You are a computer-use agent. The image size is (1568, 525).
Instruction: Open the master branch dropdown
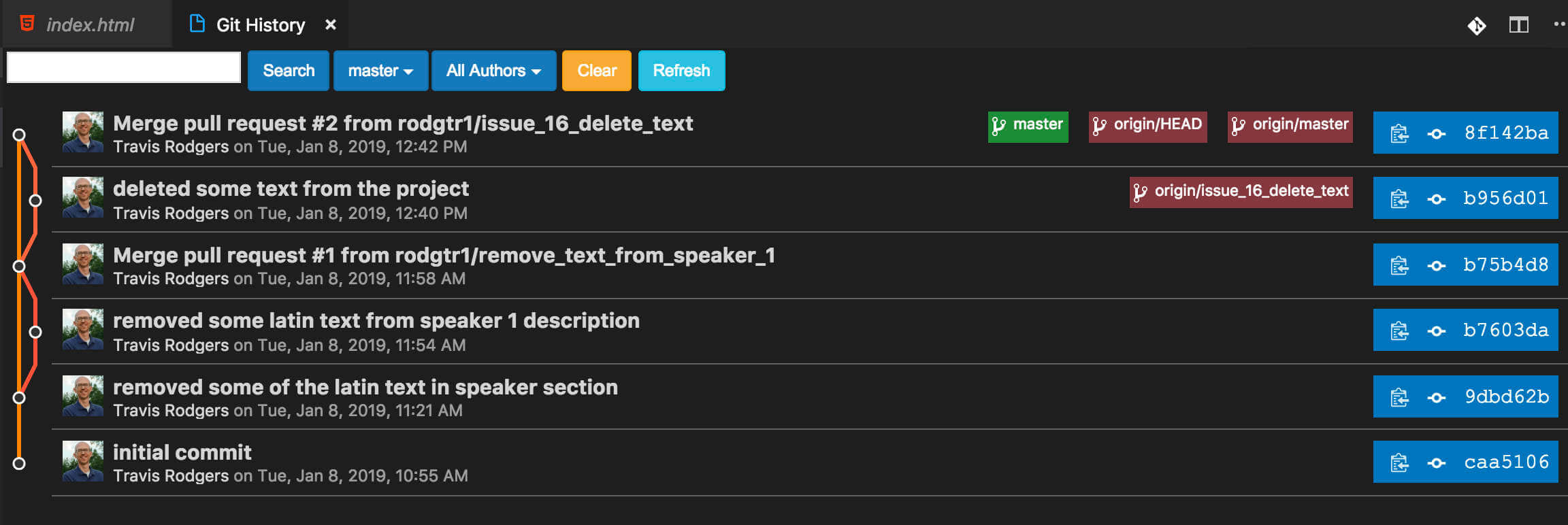tap(380, 71)
